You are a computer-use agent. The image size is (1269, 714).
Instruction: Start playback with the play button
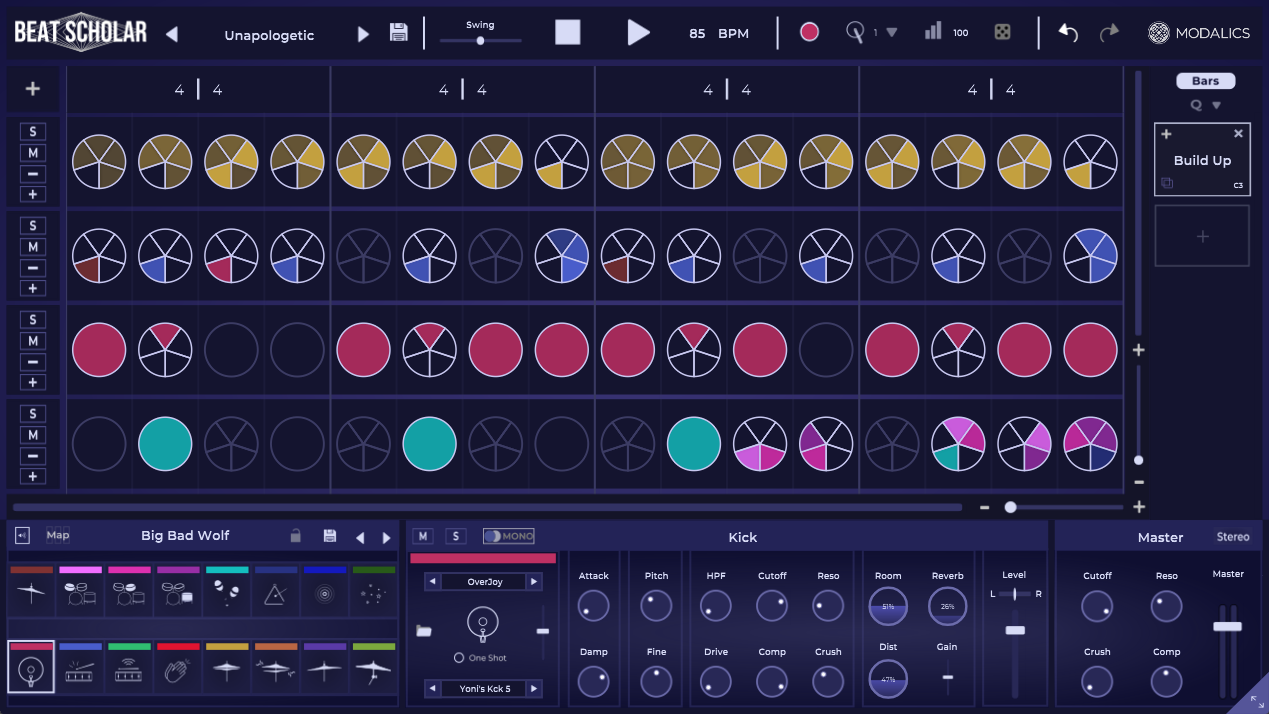638,32
